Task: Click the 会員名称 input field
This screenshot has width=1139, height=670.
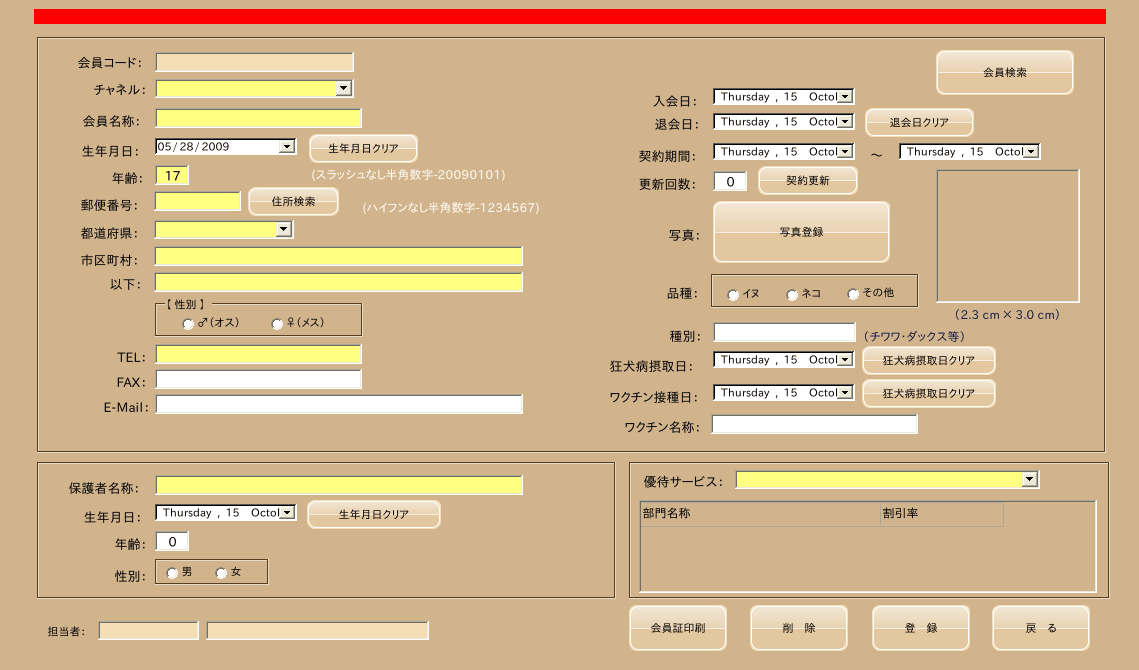Action: point(259,118)
